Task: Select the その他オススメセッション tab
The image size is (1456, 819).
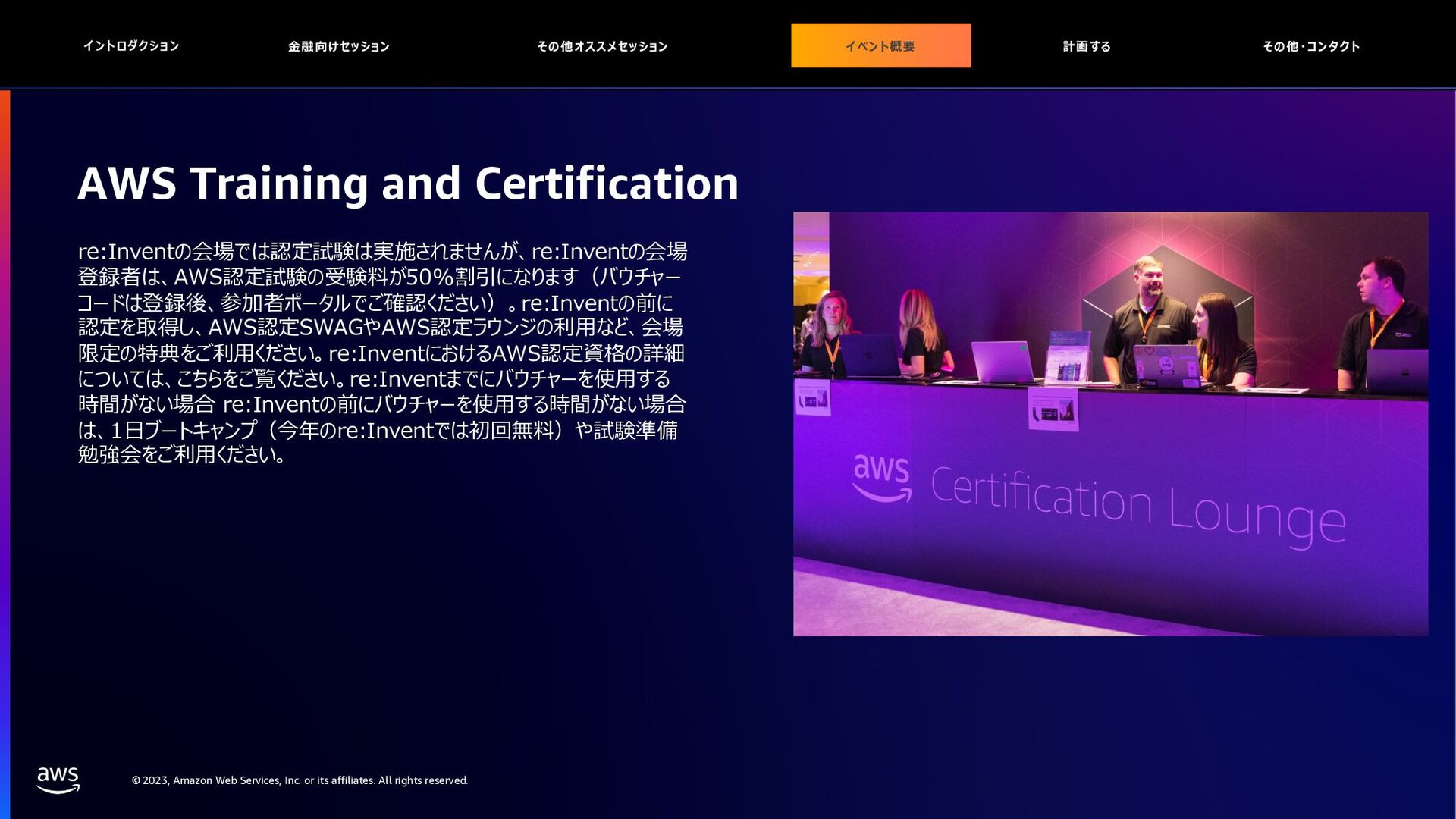Action: pos(602,46)
